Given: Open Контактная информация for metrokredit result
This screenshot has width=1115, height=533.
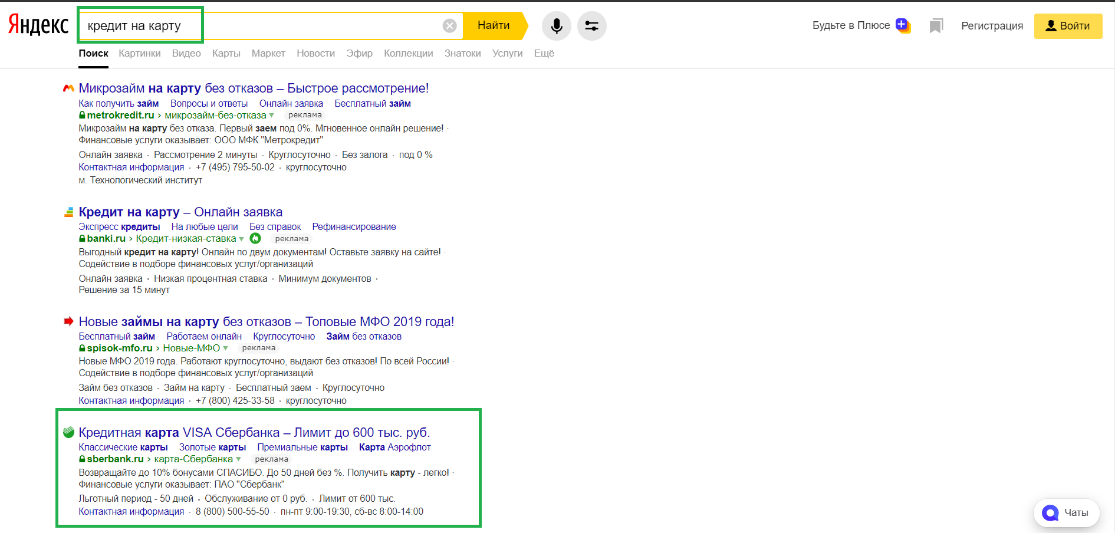Looking at the screenshot, I should (x=131, y=168).
